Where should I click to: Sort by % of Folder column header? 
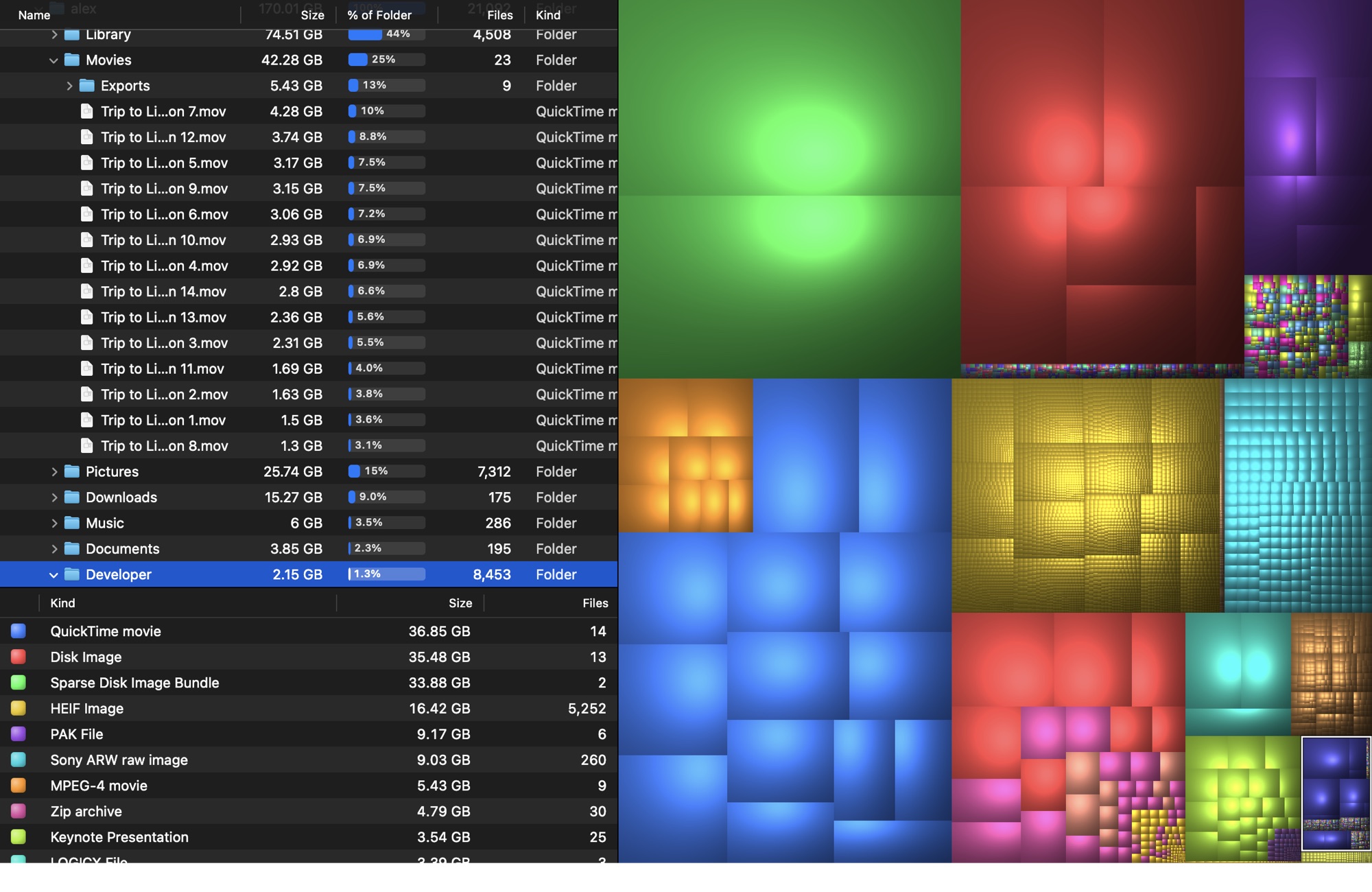[379, 15]
